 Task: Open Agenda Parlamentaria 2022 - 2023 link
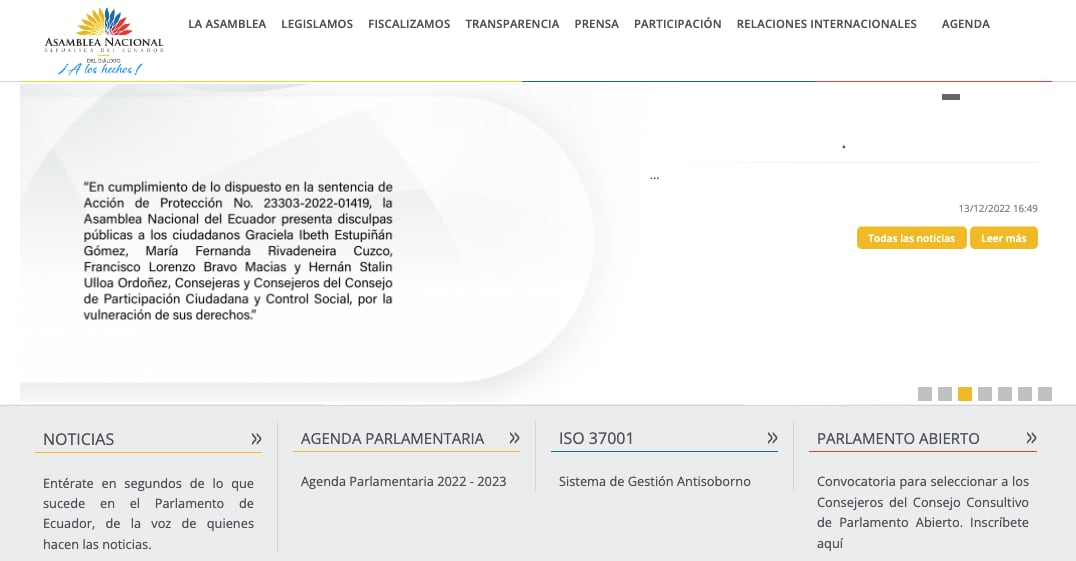403,482
